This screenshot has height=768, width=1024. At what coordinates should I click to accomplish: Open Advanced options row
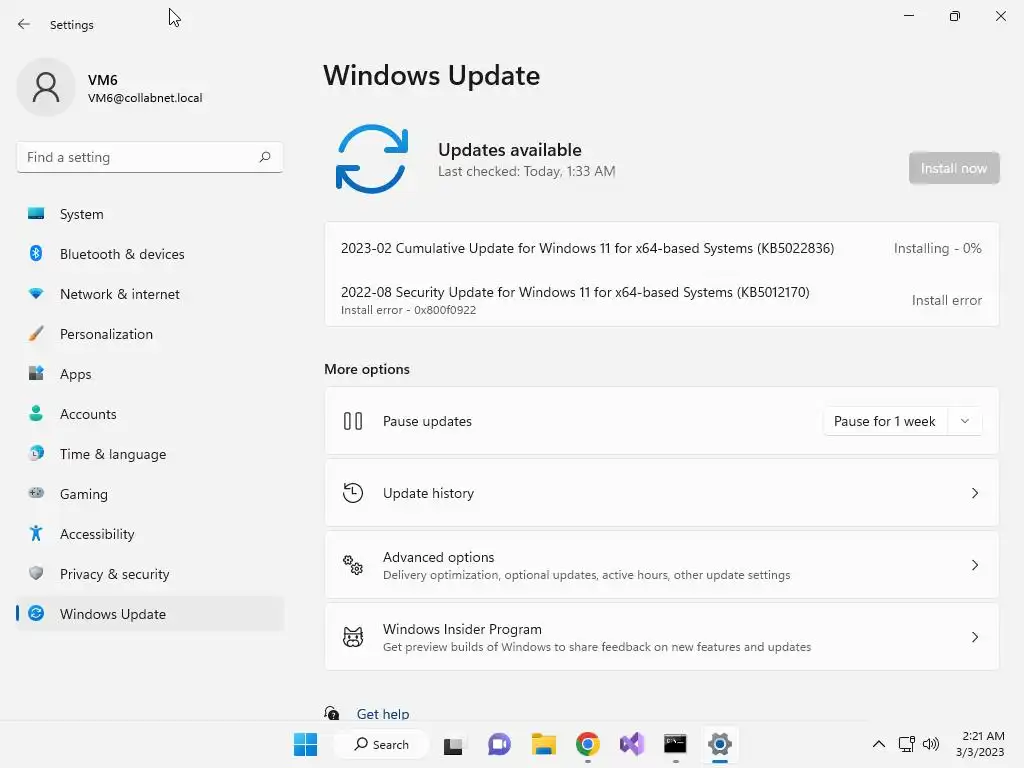662,565
